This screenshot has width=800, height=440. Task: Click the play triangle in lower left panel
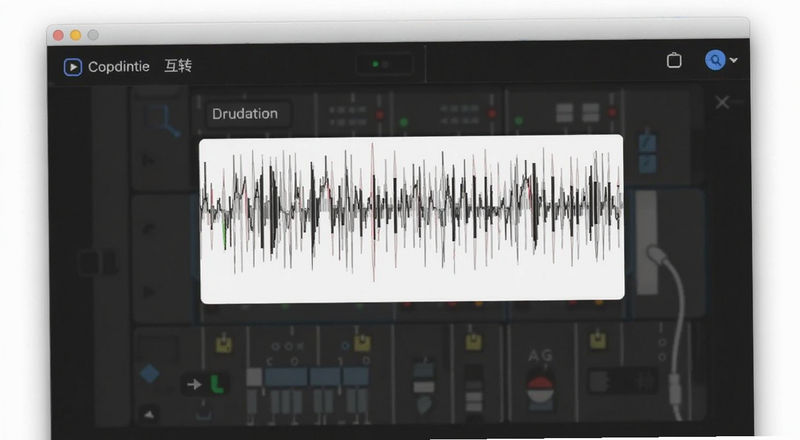coord(149,292)
